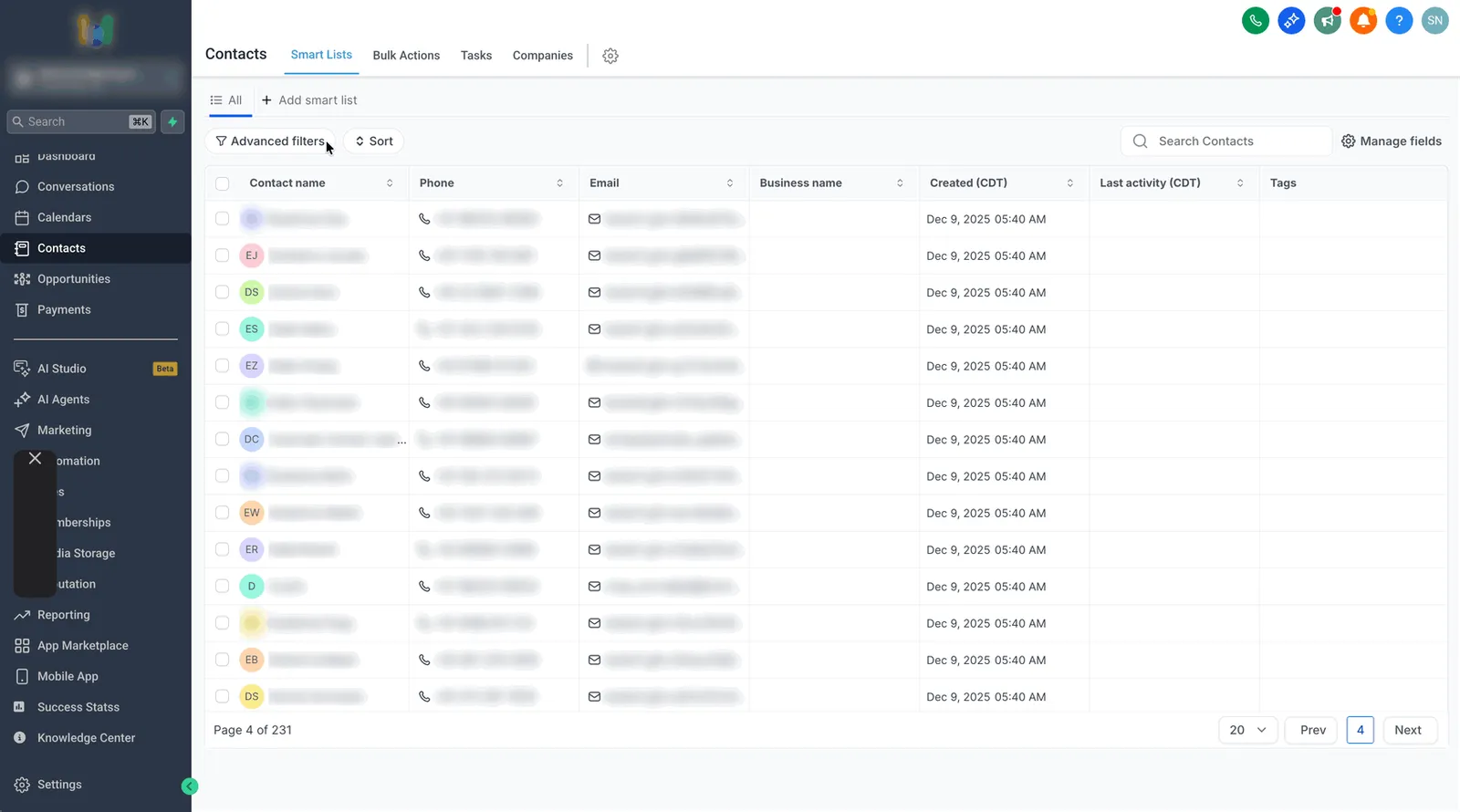Image resolution: width=1460 pixels, height=812 pixels.
Task: Open the orange notifications bell
Action: point(1363,20)
